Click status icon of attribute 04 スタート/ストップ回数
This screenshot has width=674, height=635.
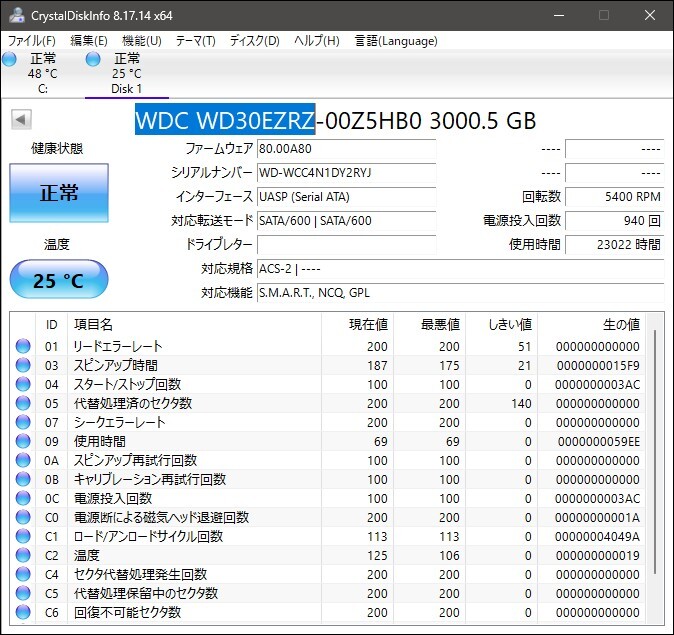pos(23,384)
